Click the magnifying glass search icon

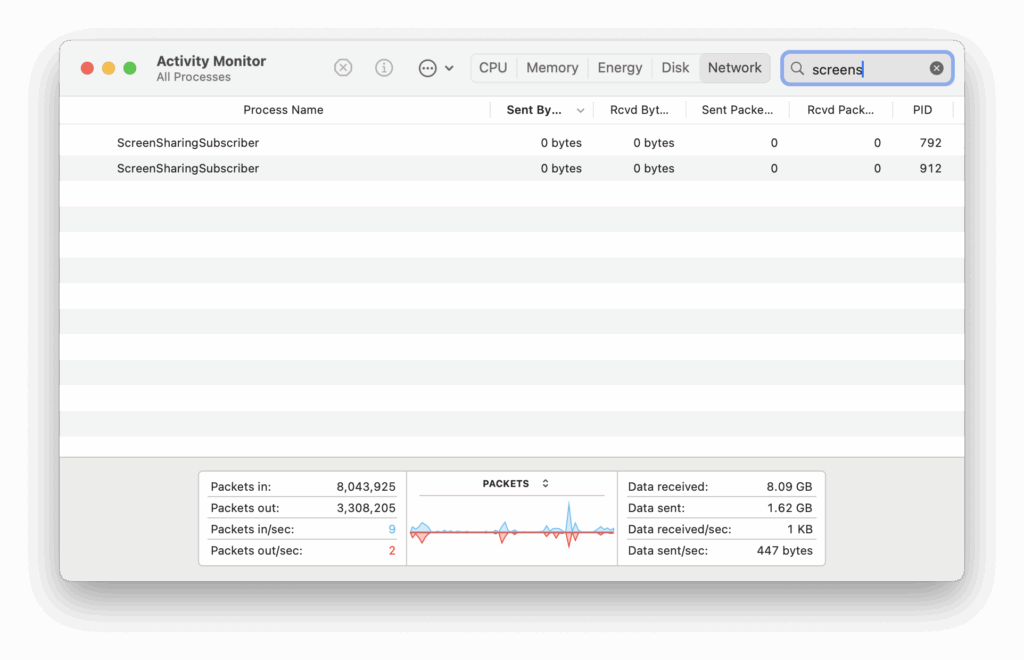point(797,69)
